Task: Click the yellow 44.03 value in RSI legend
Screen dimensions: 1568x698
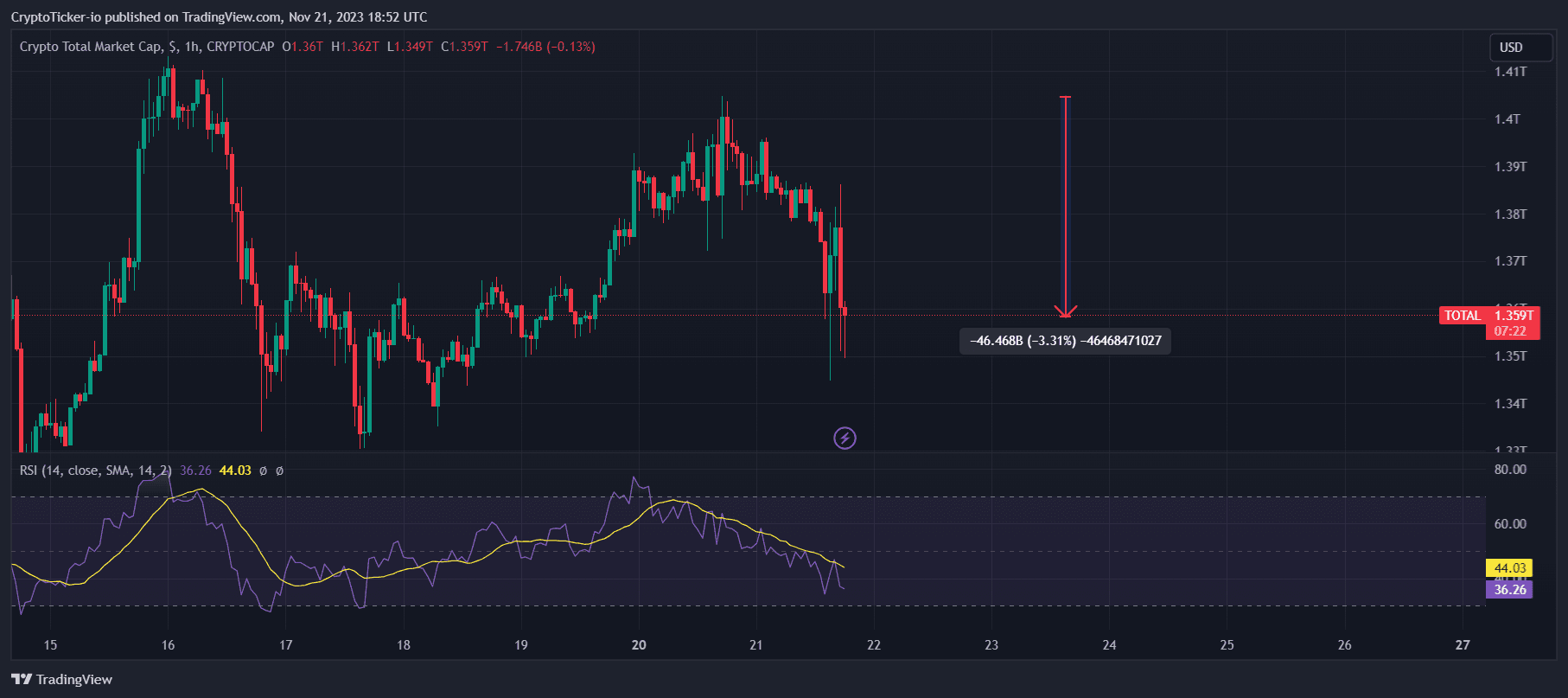Action: pyautogui.click(x=235, y=471)
